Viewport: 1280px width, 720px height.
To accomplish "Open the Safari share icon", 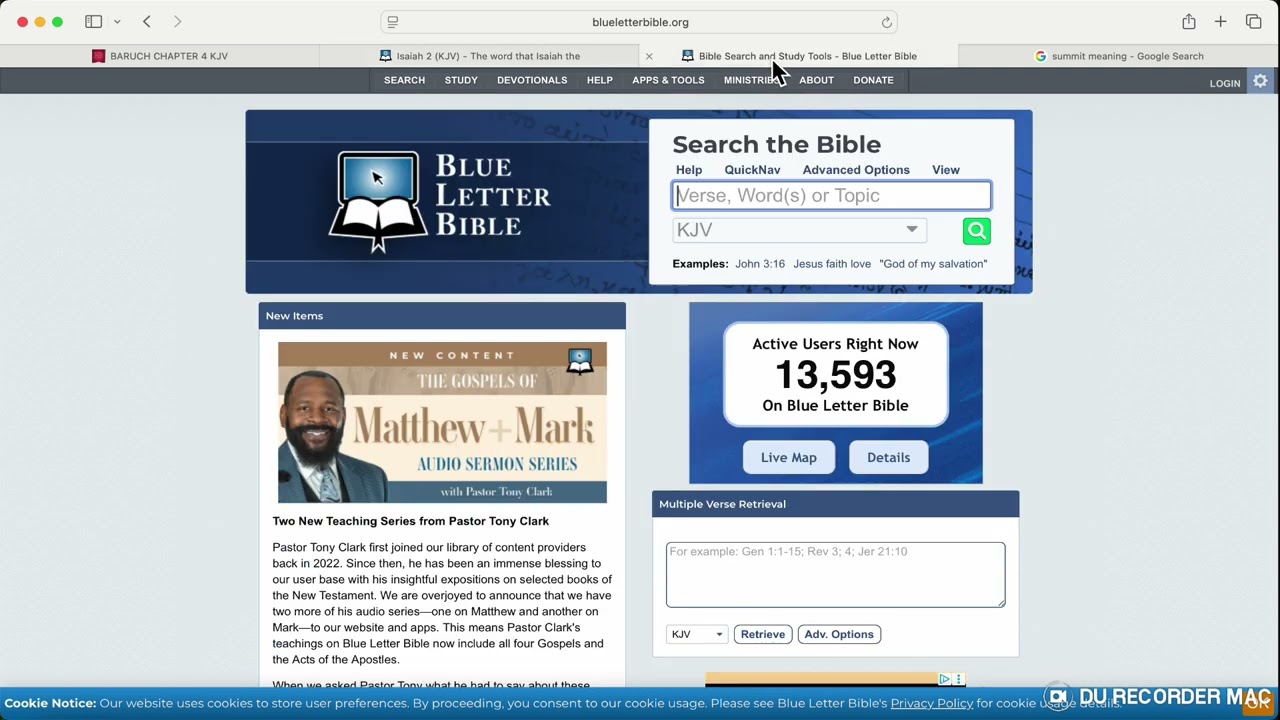I will coord(1188,22).
